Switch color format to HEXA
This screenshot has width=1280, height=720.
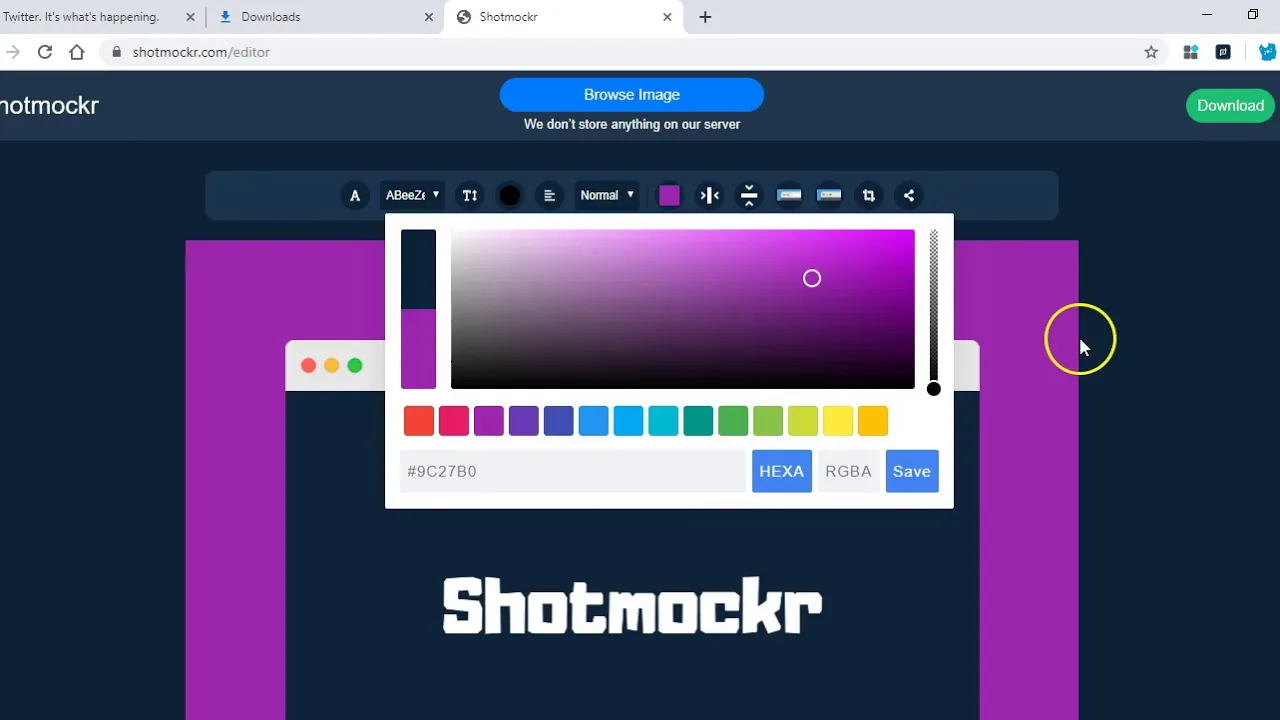[x=782, y=471]
